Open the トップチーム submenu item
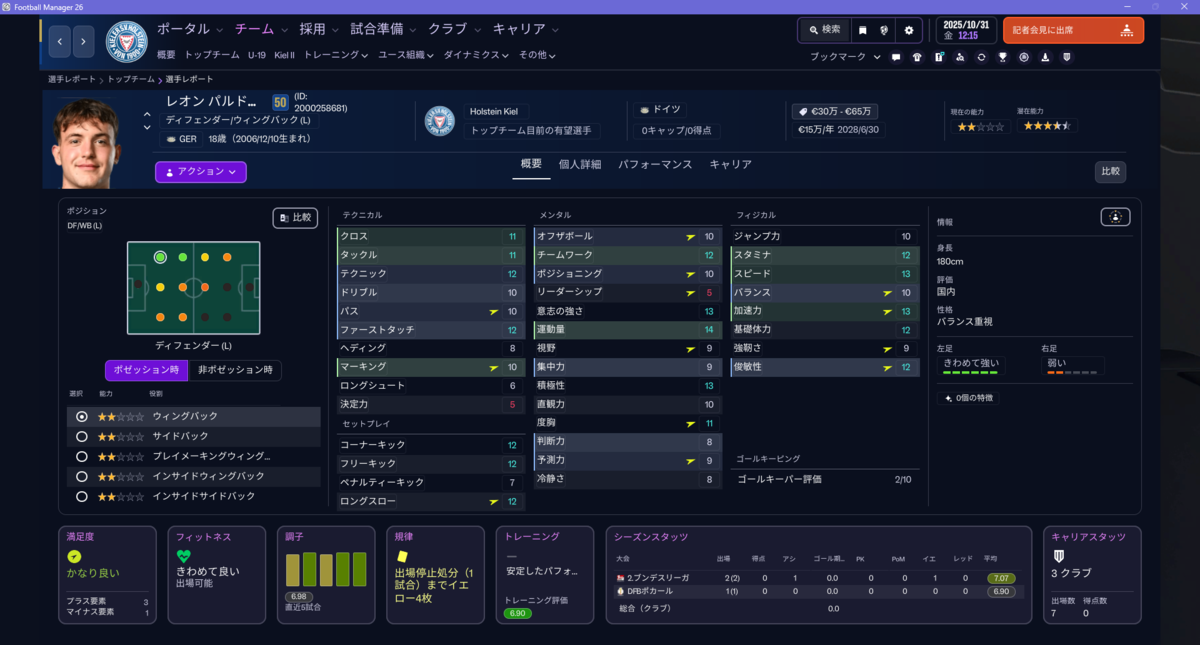Screen dimensions: 1200x645 pos(211,56)
